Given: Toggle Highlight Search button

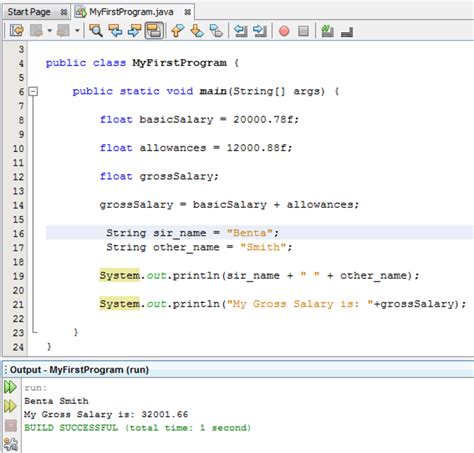Looking at the screenshot, I should click(x=154, y=31).
